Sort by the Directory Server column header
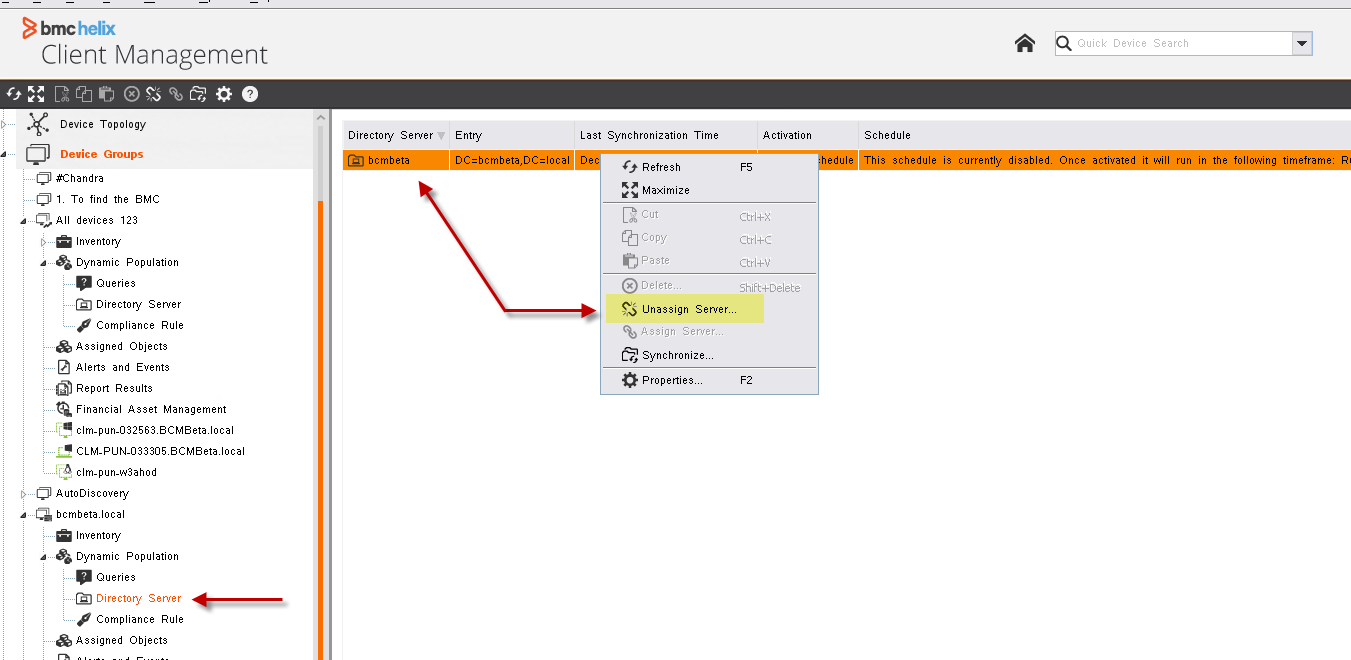 pos(396,135)
